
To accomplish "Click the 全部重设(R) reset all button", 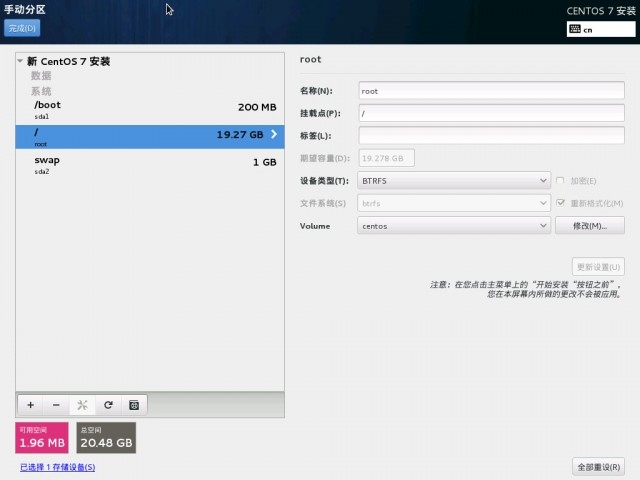I will [598, 467].
